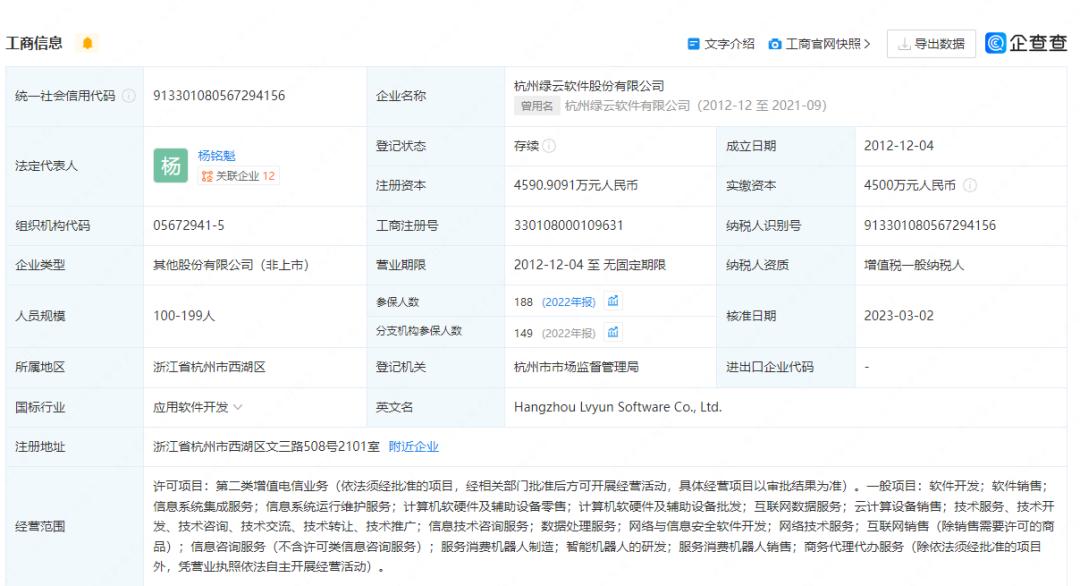
Task: Select 营业期限 value 2012-12-04 至 无固定期限
Action: click(590, 265)
